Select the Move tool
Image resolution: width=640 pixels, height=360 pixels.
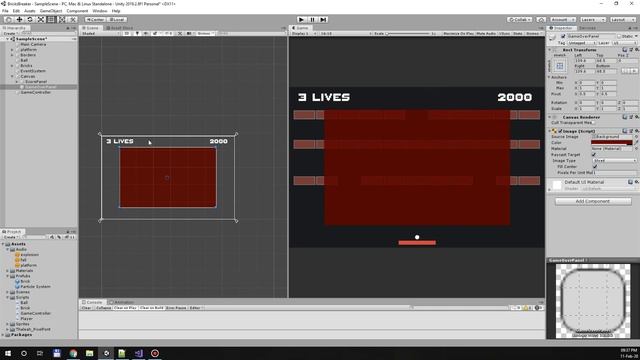pos(19,20)
